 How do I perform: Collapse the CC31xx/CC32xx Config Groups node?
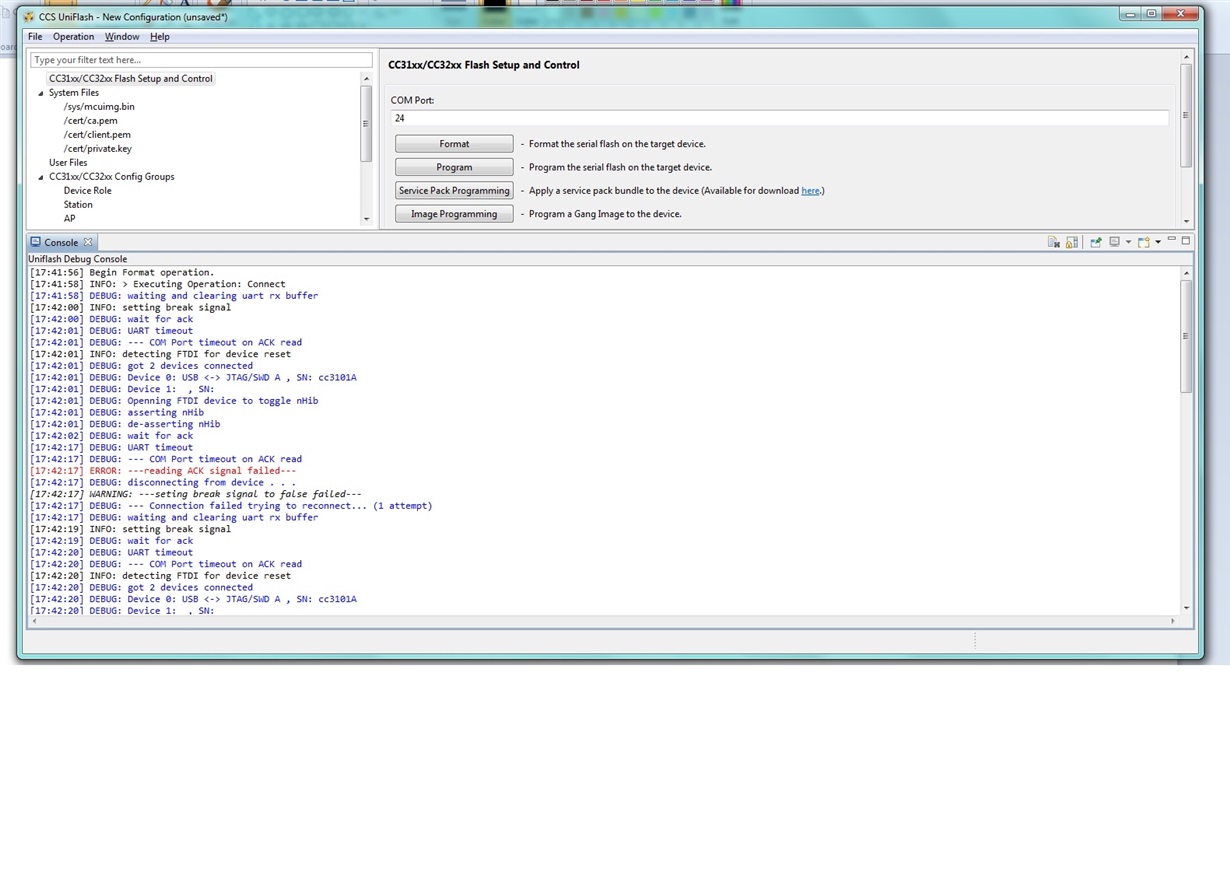[41, 177]
